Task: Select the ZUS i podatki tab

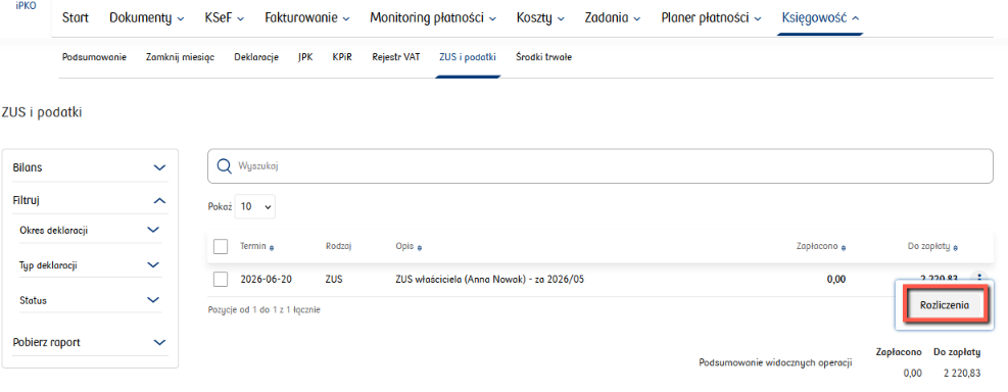Action: [x=467, y=57]
